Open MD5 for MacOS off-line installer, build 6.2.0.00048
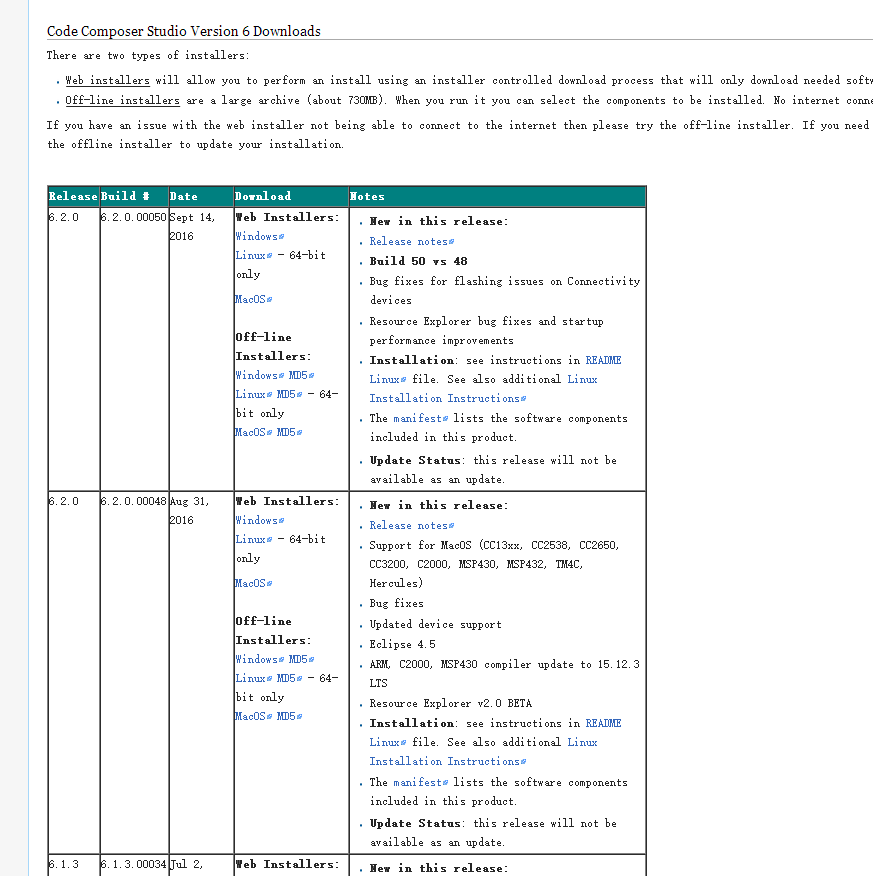This screenshot has width=873, height=876. 289,716
